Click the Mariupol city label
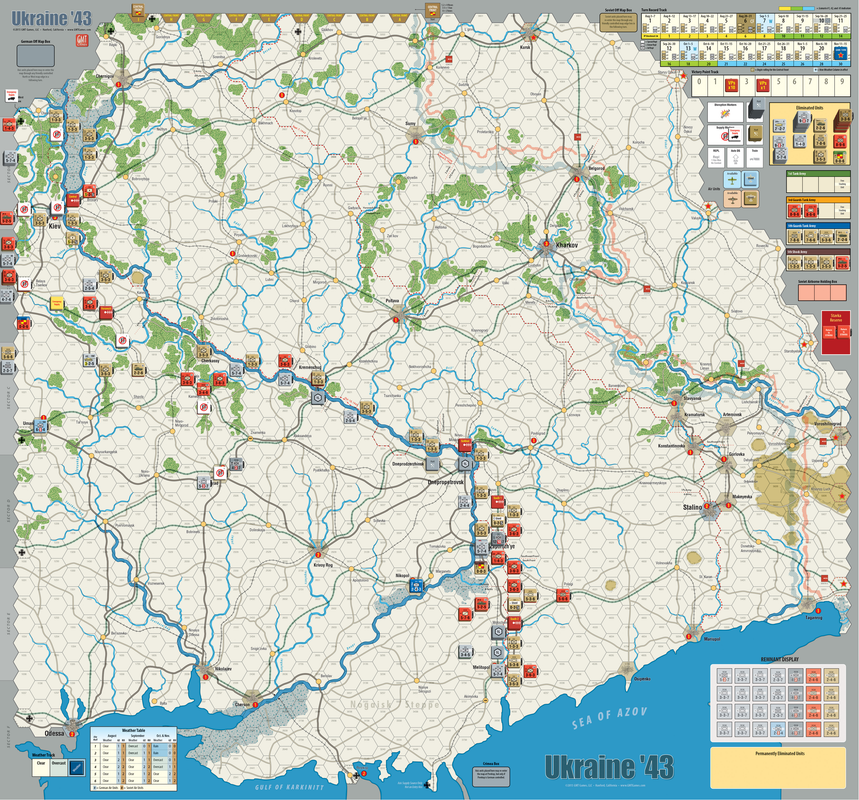Screen dimensions: 859x800 tap(711, 639)
